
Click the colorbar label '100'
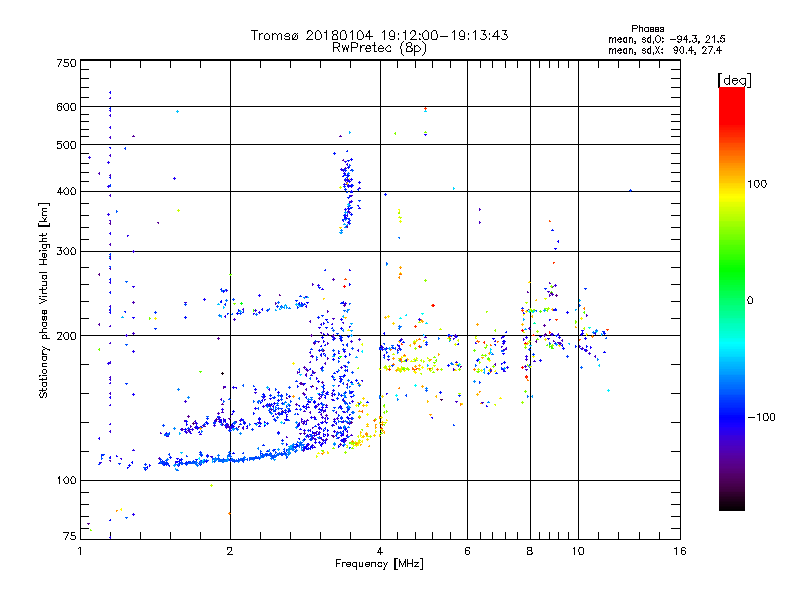pos(757,184)
